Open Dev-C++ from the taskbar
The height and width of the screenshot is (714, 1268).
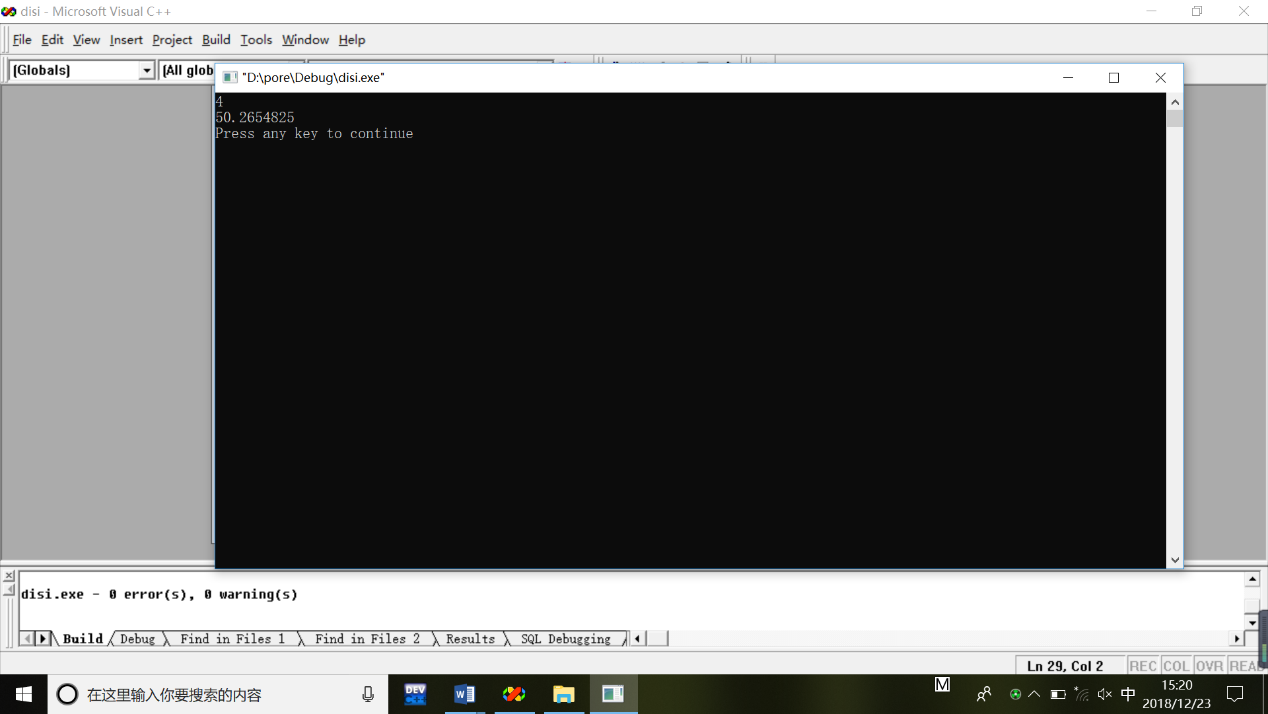(415, 694)
